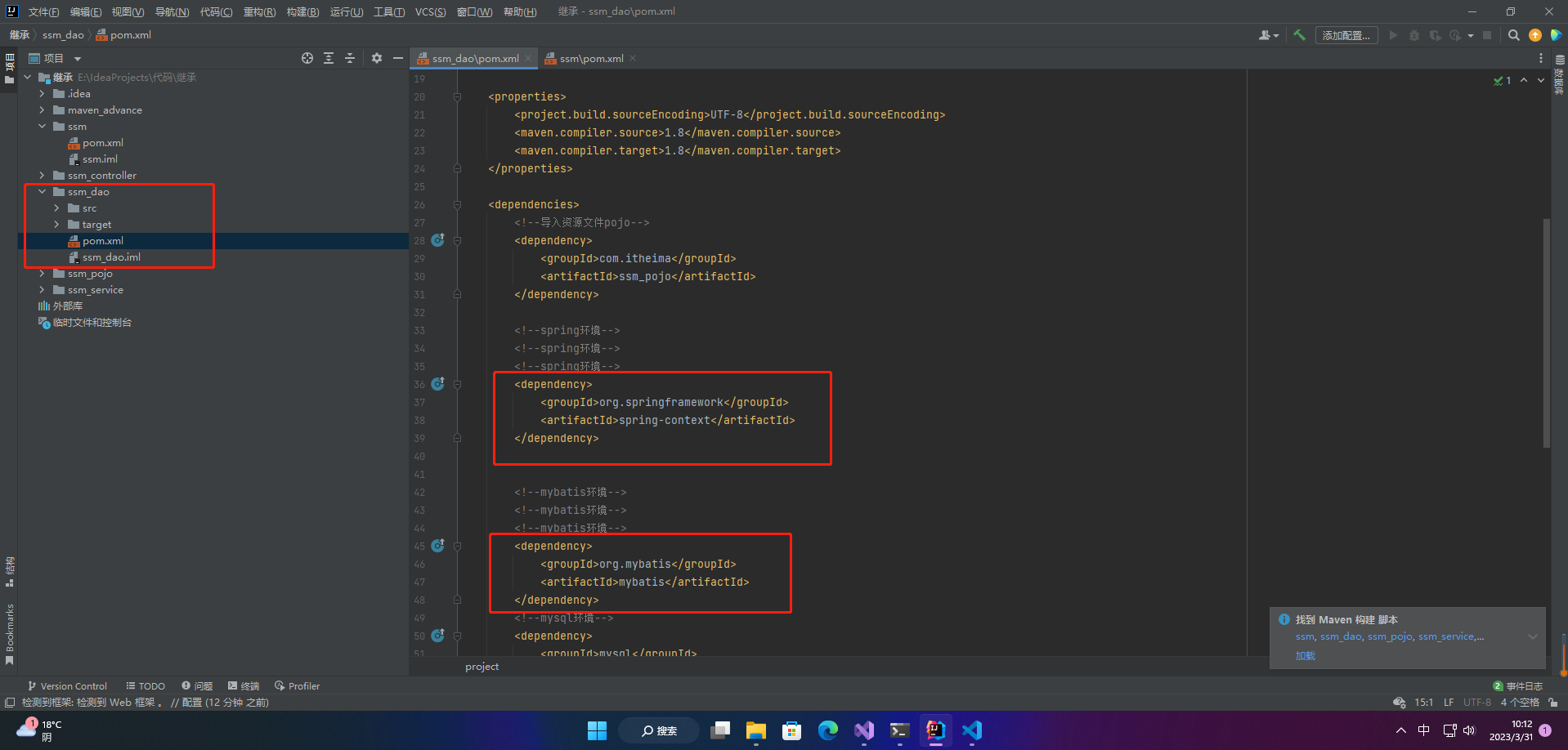
Task: Collapse the ssm_dao folder
Action: [43, 192]
